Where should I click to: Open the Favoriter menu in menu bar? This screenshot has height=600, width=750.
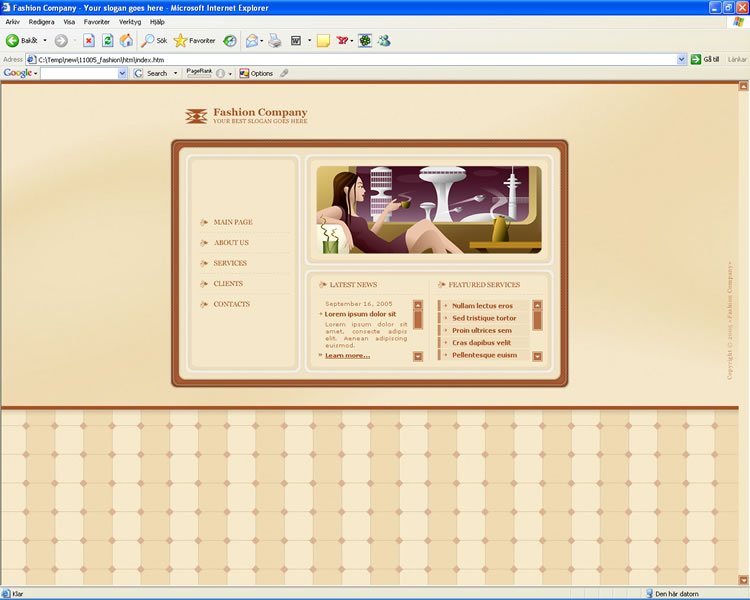pyautogui.click(x=97, y=21)
